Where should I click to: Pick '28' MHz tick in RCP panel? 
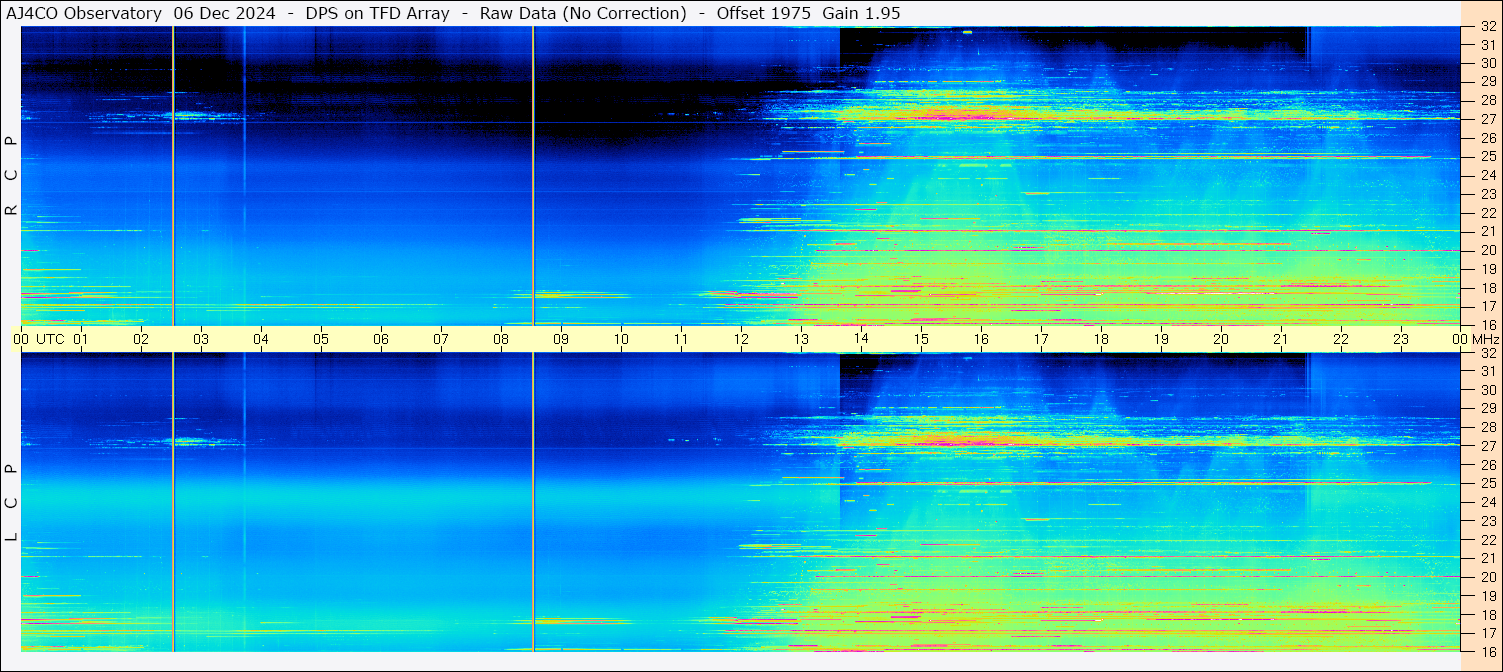click(x=1487, y=101)
